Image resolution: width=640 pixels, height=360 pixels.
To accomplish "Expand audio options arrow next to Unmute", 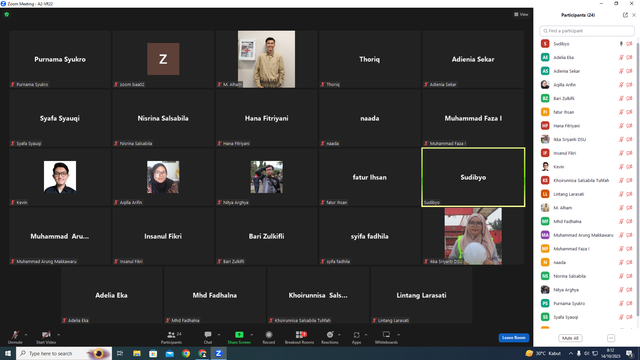I will click(x=26, y=335).
